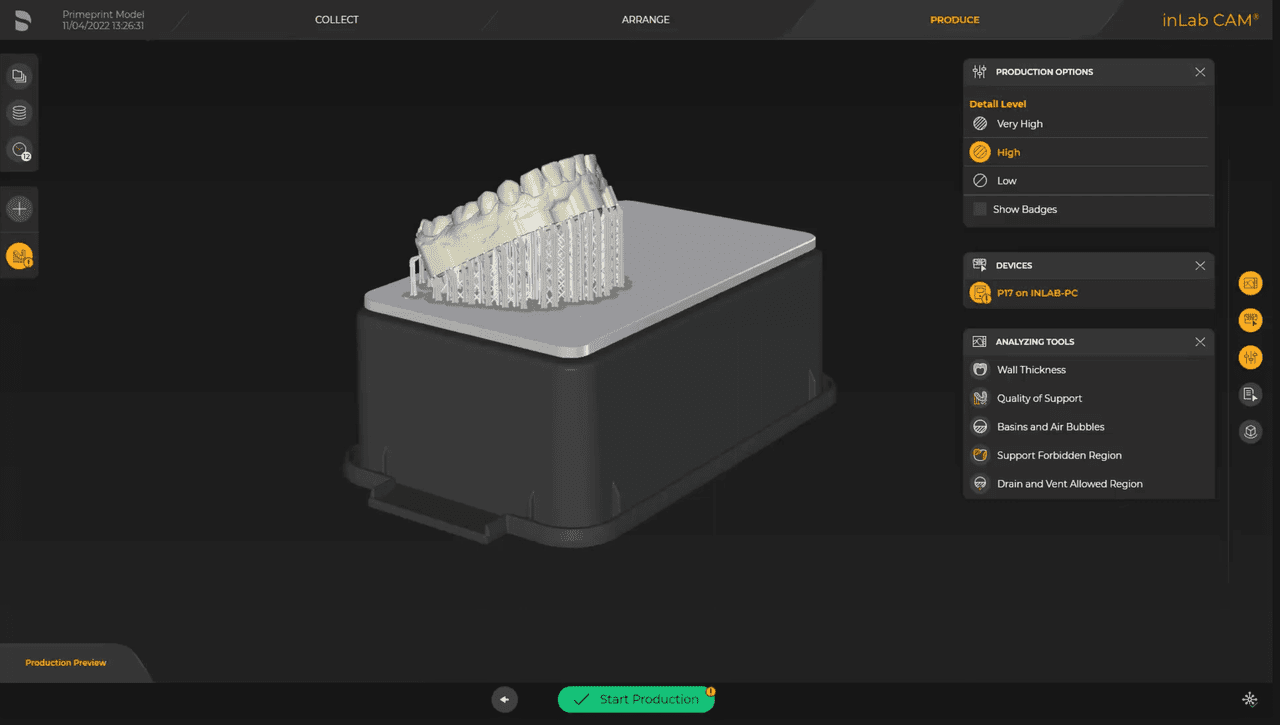Select Very High detail level

pos(1020,123)
